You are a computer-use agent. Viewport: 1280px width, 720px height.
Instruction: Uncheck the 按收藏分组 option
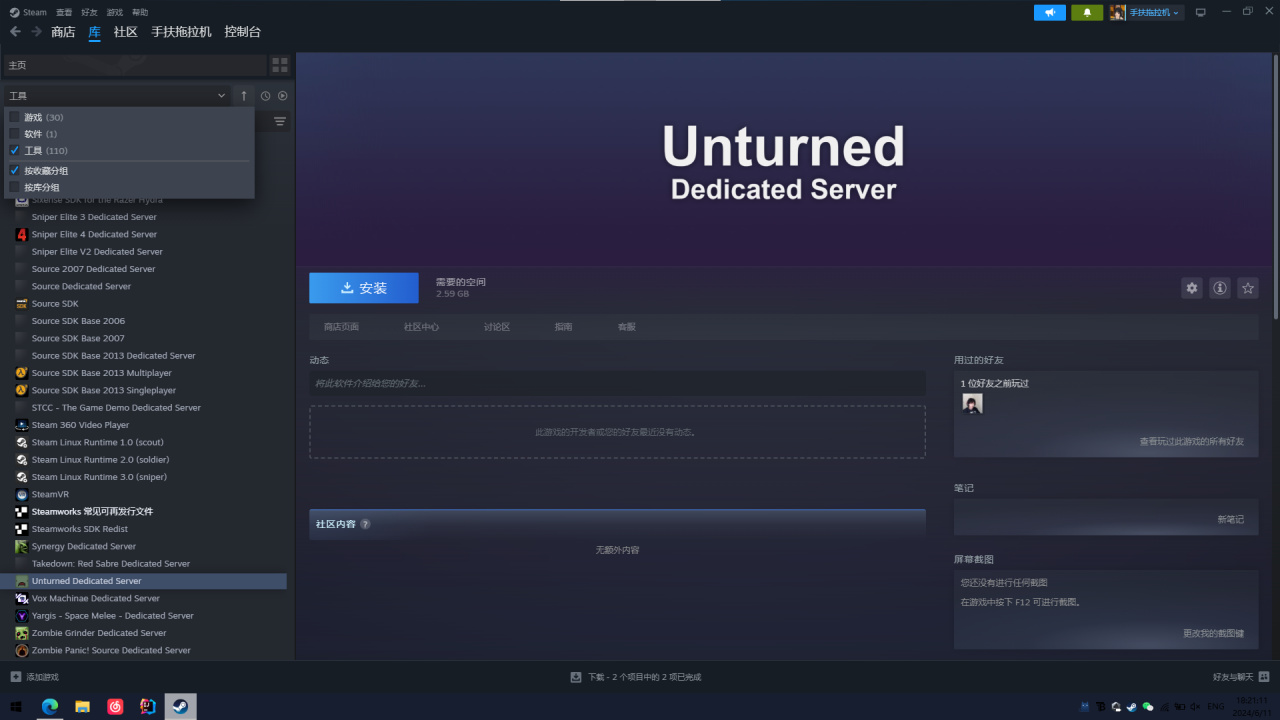click(x=15, y=171)
